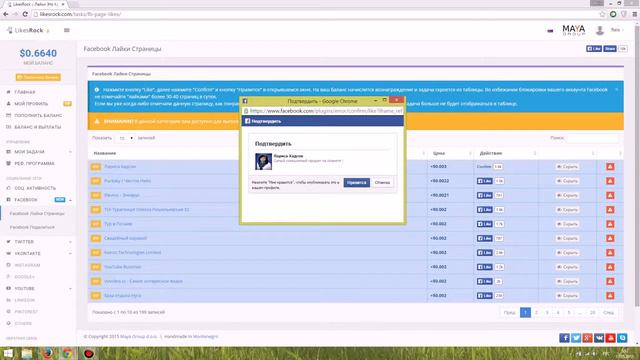Screen dimensions: 640x360
Task: Click the LinkedIn icon in sidebar
Action: pyautogui.click(x=9, y=300)
